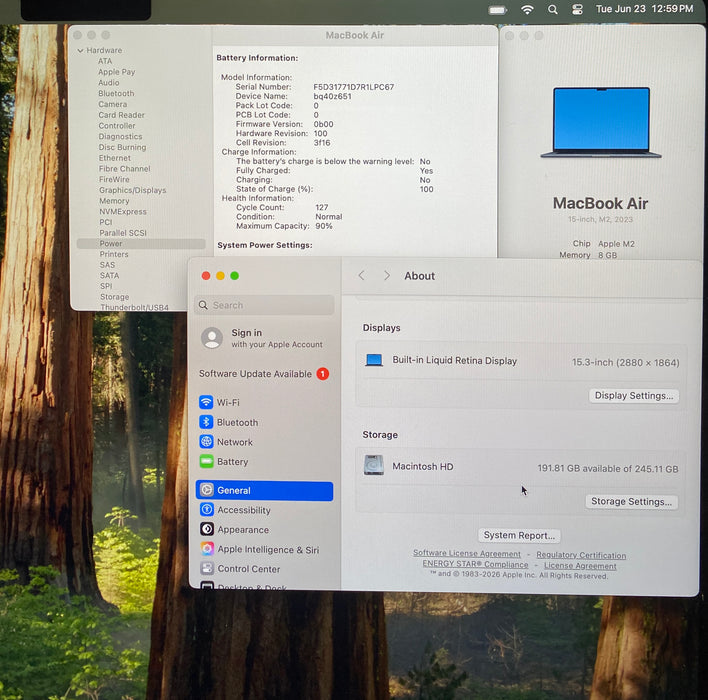This screenshot has width=708, height=700.
Task: Select Printers in hardware list
Action: [x=114, y=254]
